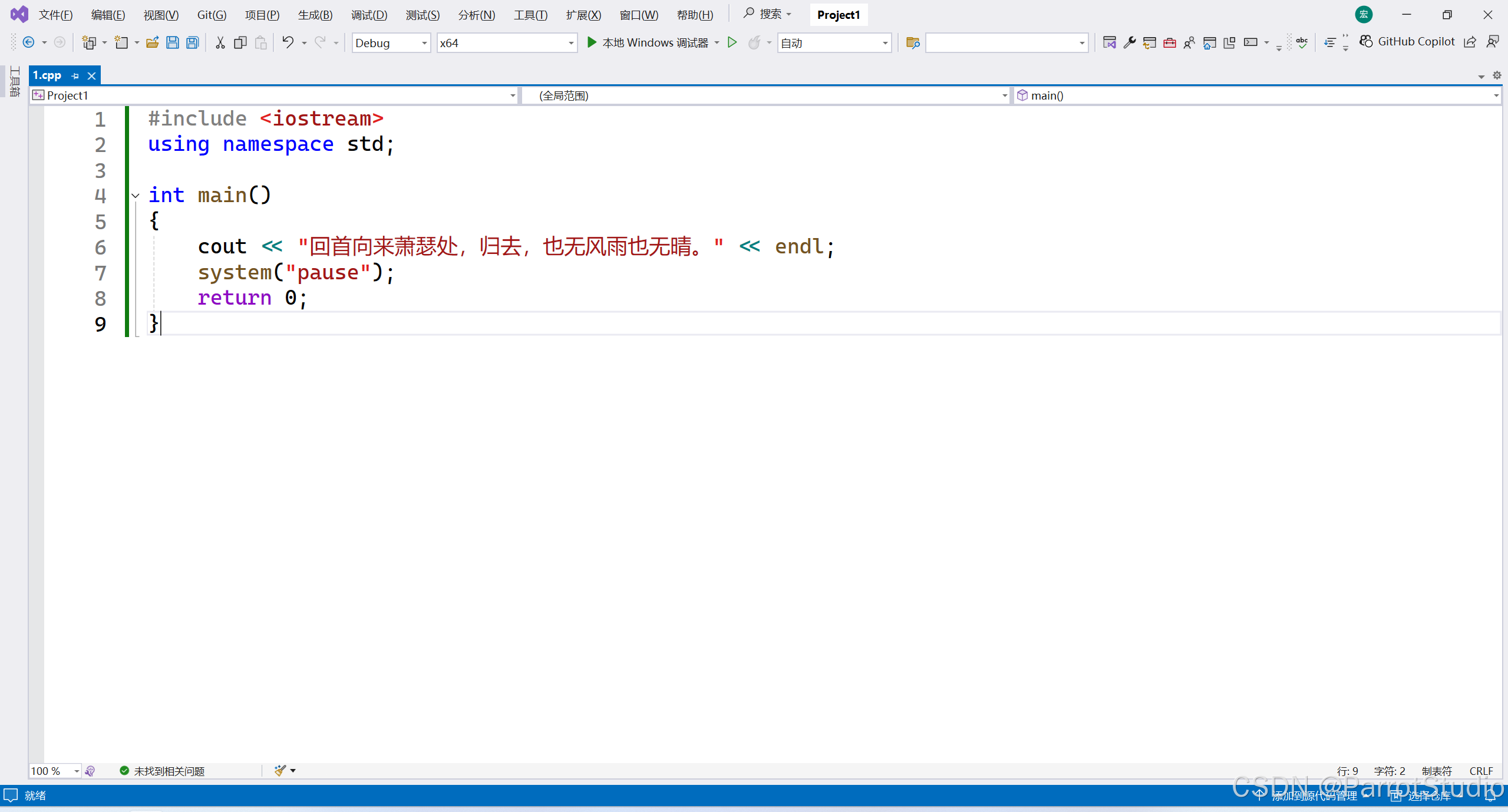Open the 文件(F) menu

pyautogui.click(x=56, y=15)
